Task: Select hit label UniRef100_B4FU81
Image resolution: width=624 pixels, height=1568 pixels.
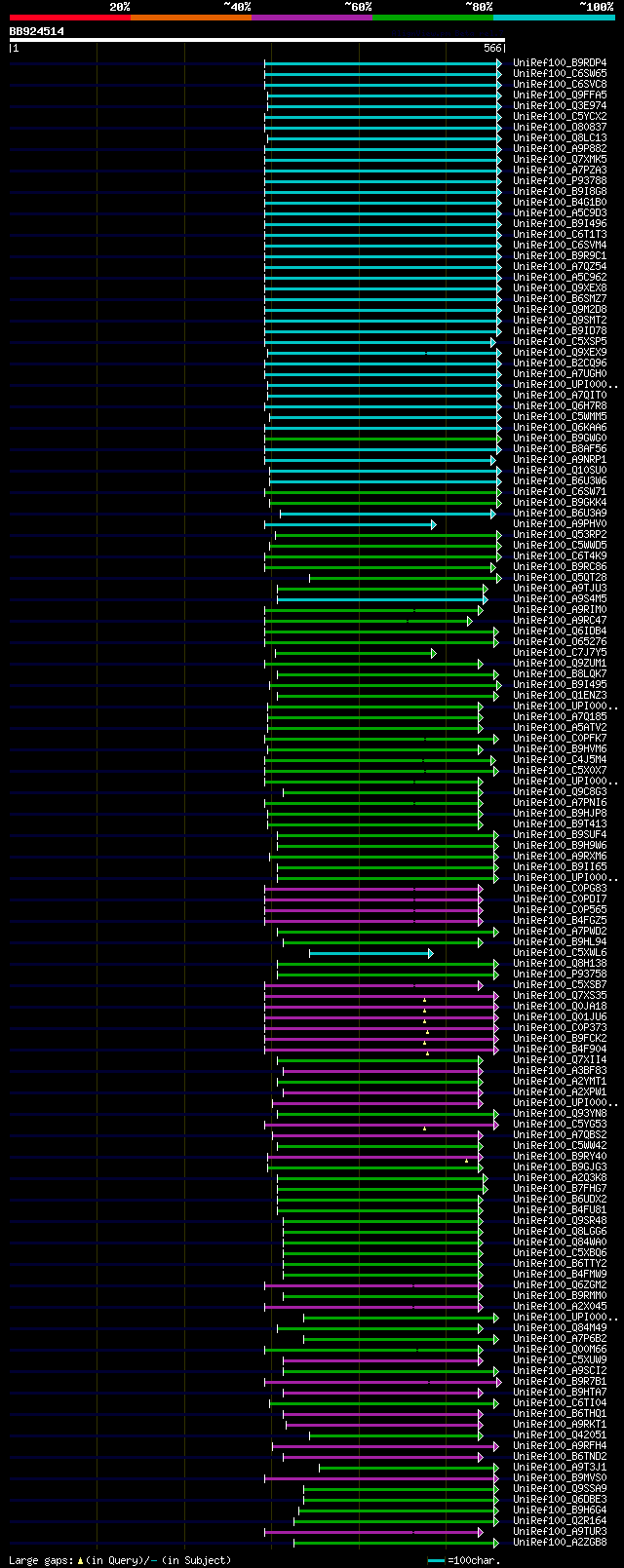Action: [x=560, y=1209]
